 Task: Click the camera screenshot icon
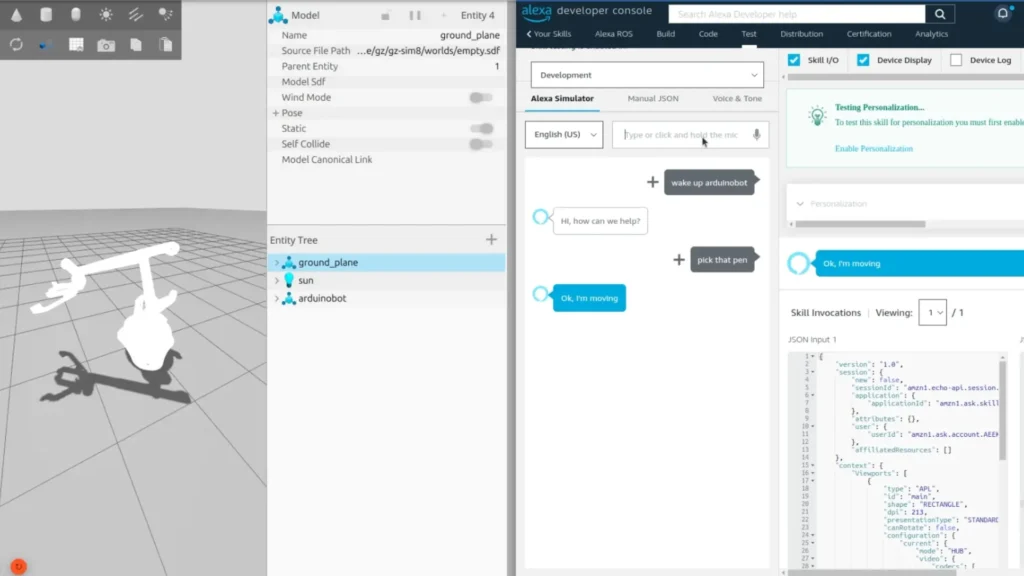pyautogui.click(x=105, y=45)
